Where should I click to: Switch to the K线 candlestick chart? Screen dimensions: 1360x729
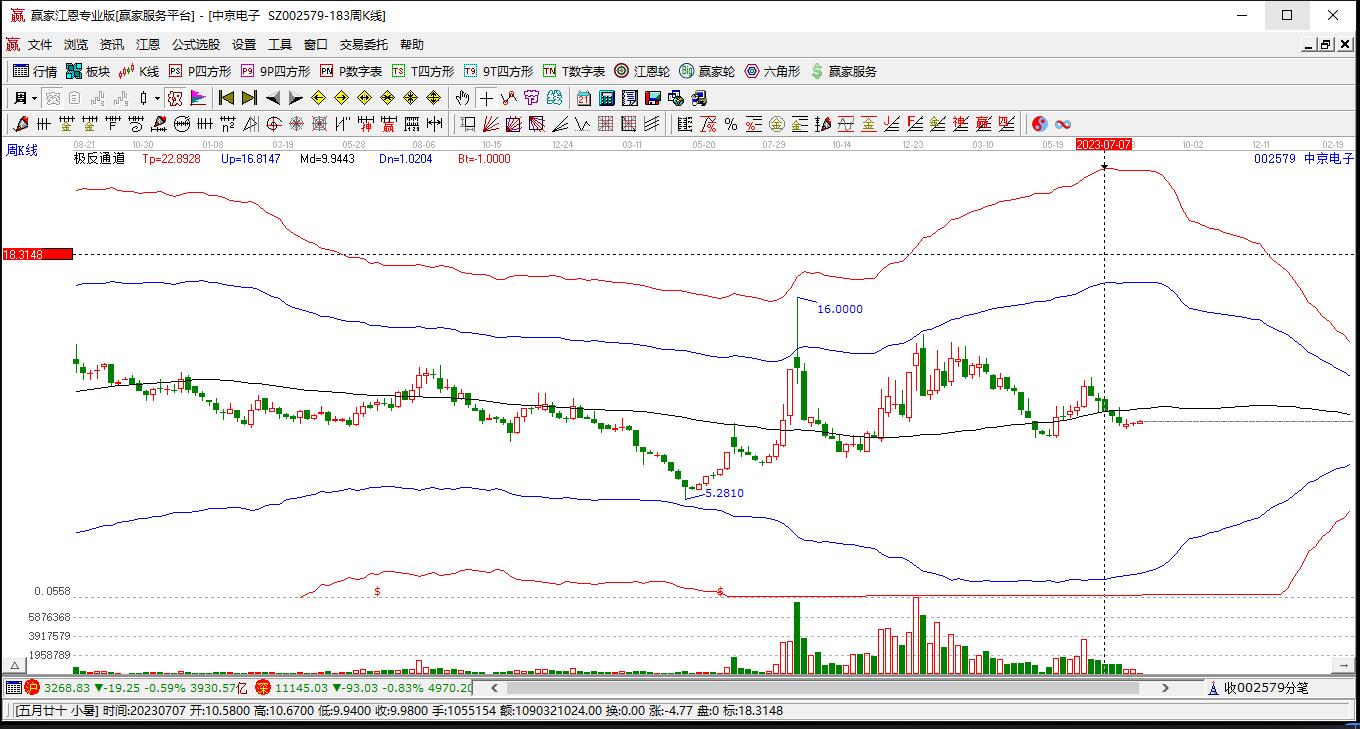(139, 71)
